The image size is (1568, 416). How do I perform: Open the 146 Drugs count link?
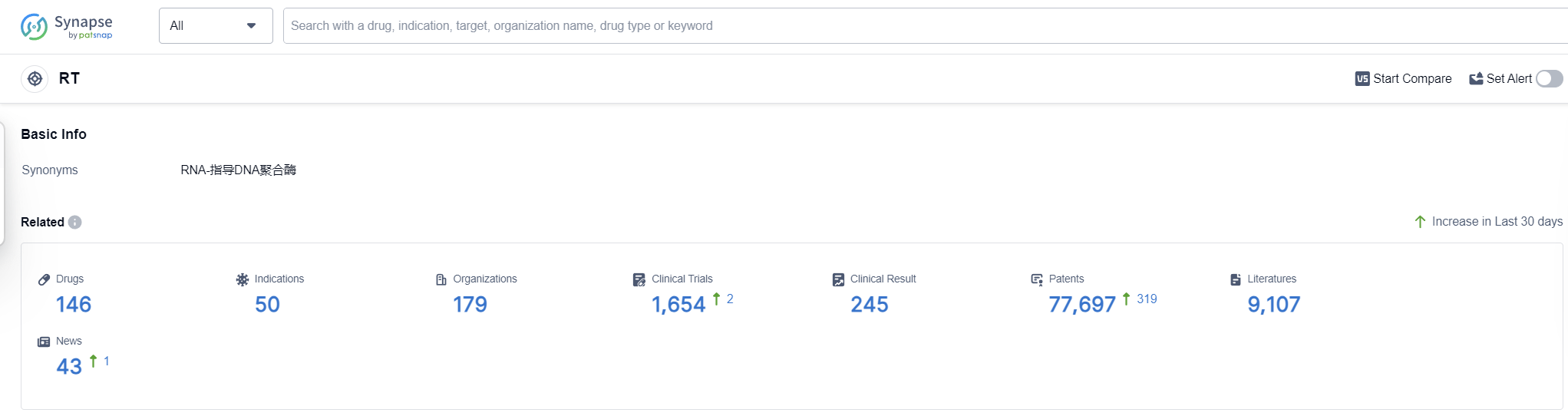[x=74, y=305]
